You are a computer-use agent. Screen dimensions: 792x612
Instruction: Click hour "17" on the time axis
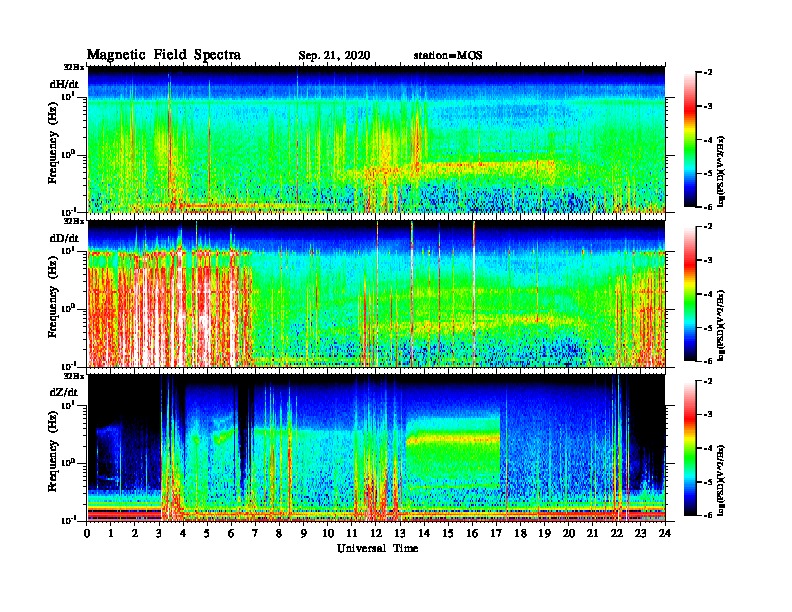[496, 533]
